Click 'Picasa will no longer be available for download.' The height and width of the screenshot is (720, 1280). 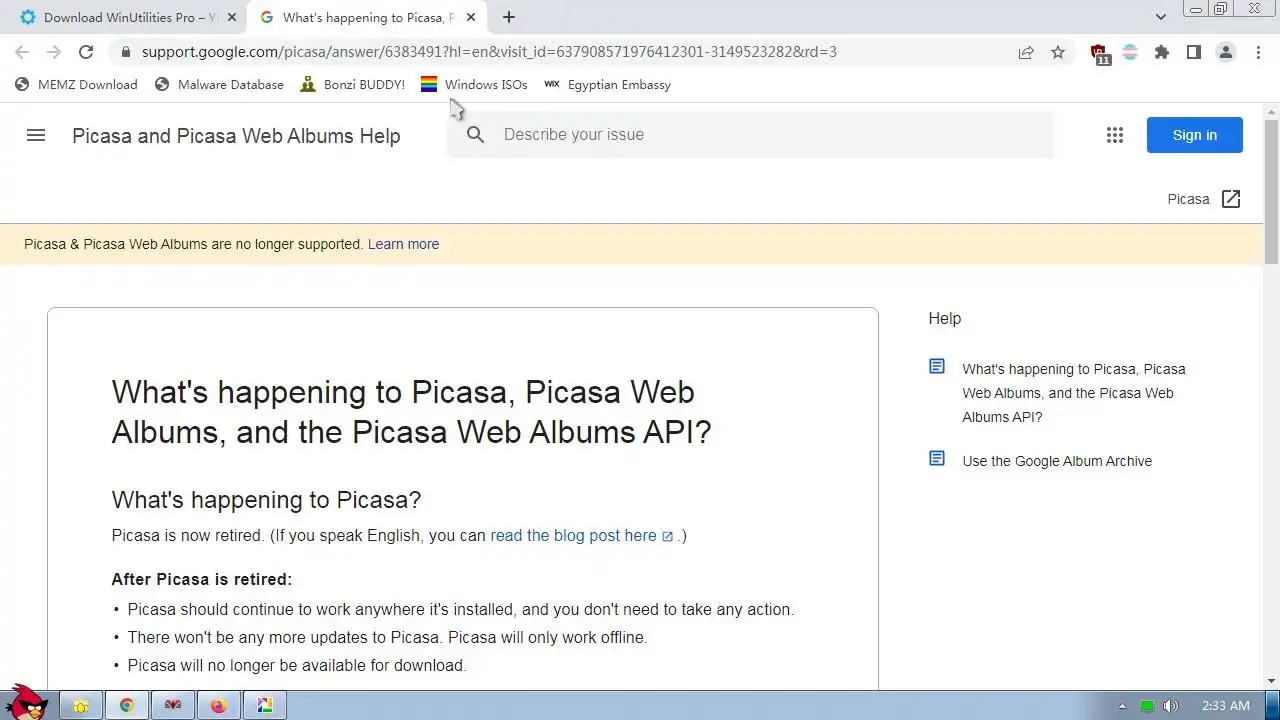[297, 665]
